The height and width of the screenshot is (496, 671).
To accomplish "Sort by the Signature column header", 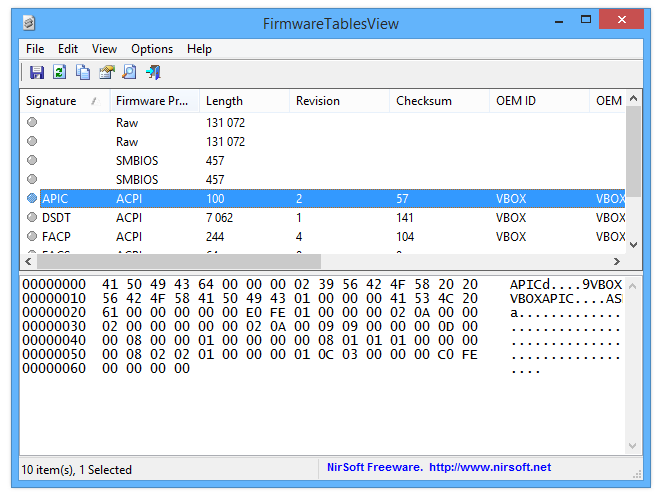I will pyautogui.click(x=65, y=101).
